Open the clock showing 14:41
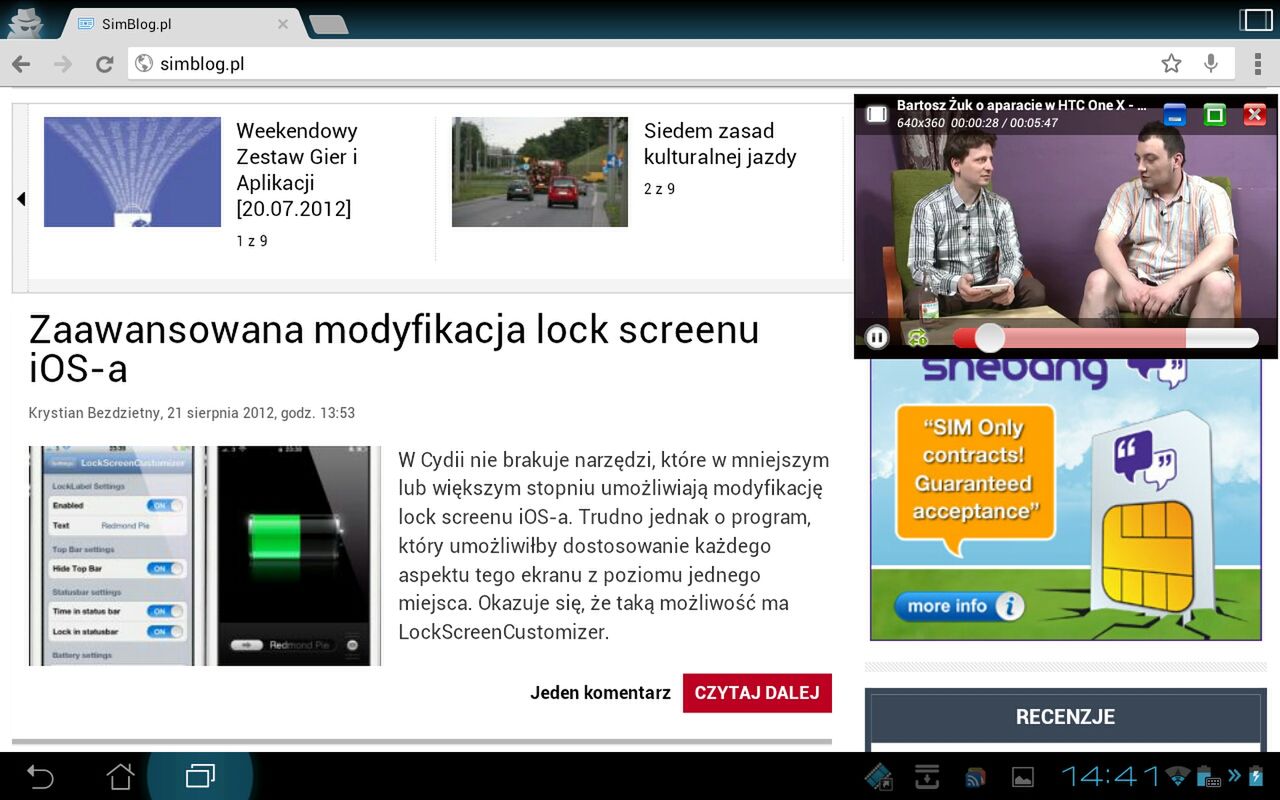 tap(1110, 776)
